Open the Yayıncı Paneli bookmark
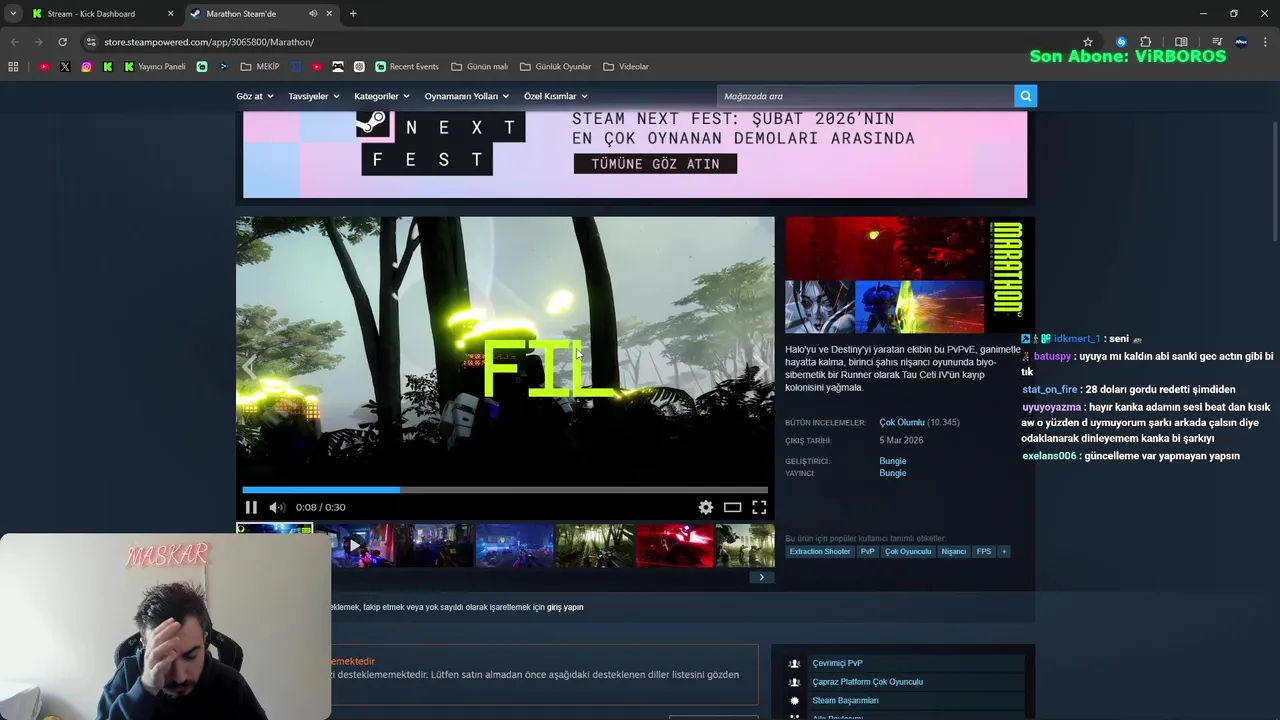The width and height of the screenshot is (1280, 720). point(155,67)
